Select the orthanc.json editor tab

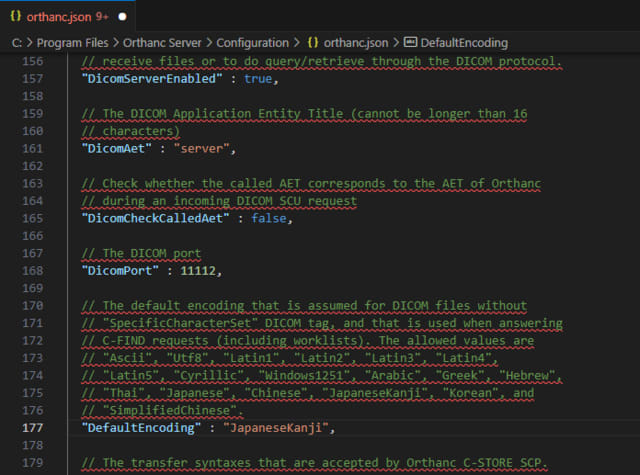click(65, 17)
